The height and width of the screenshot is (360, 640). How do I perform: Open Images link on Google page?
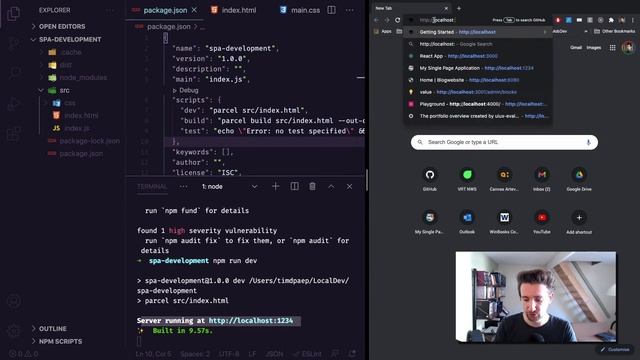(593, 48)
